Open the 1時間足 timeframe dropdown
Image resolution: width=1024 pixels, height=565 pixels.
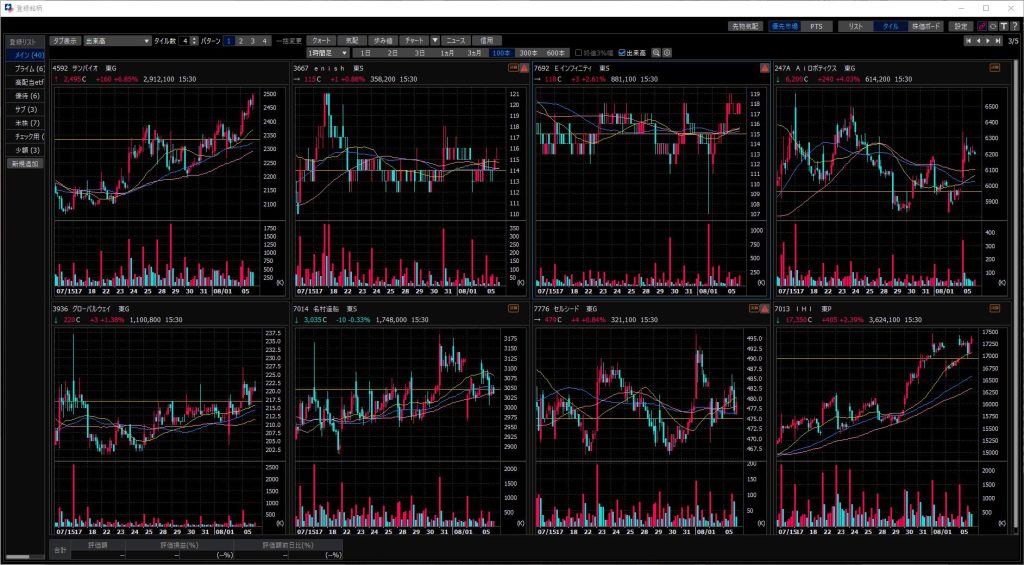point(328,52)
